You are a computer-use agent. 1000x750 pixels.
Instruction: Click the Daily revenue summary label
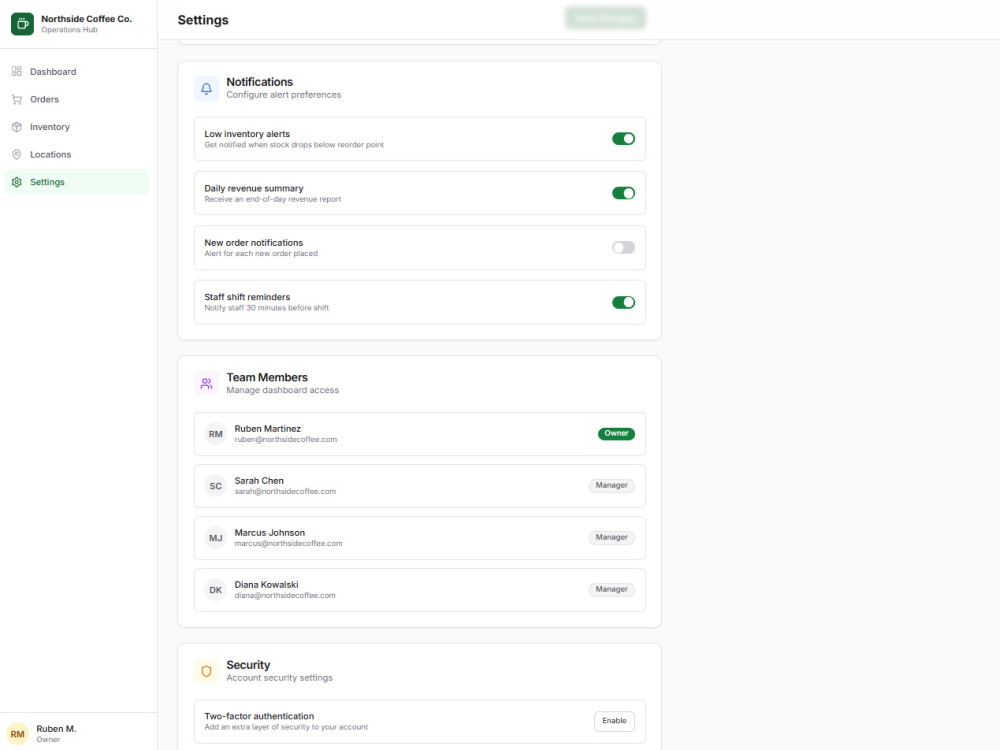(254, 188)
